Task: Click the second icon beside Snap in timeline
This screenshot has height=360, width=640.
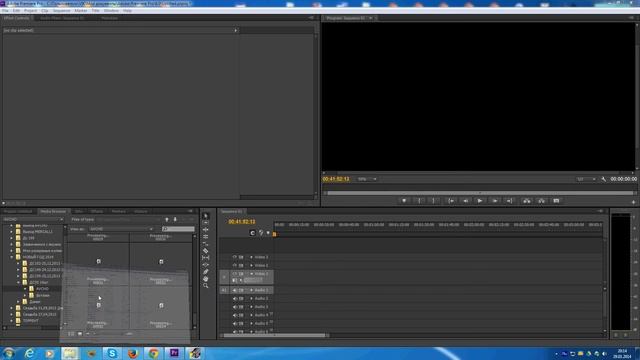Action: [x=261, y=233]
